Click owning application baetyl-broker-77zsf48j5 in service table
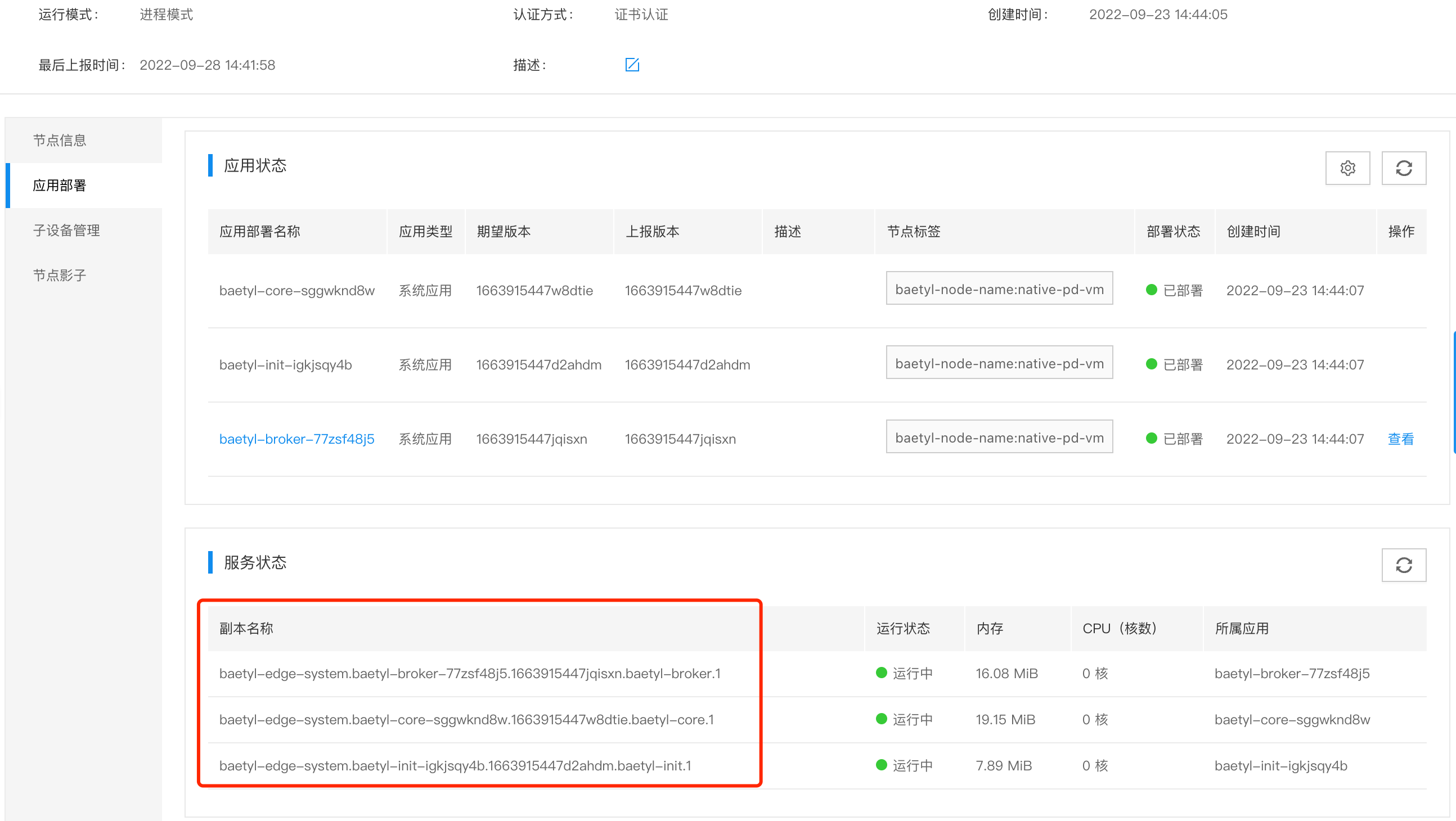The width and height of the screenshot is (1456, 821). (1292, 674)
